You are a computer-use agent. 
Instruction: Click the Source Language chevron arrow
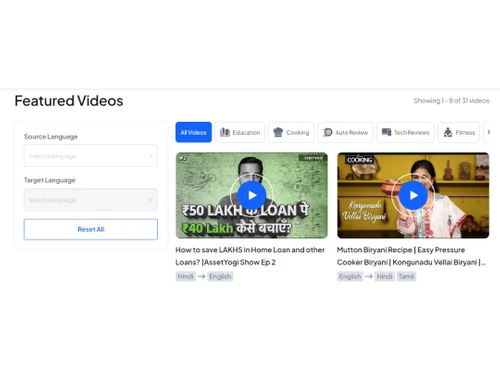(151, 156)
